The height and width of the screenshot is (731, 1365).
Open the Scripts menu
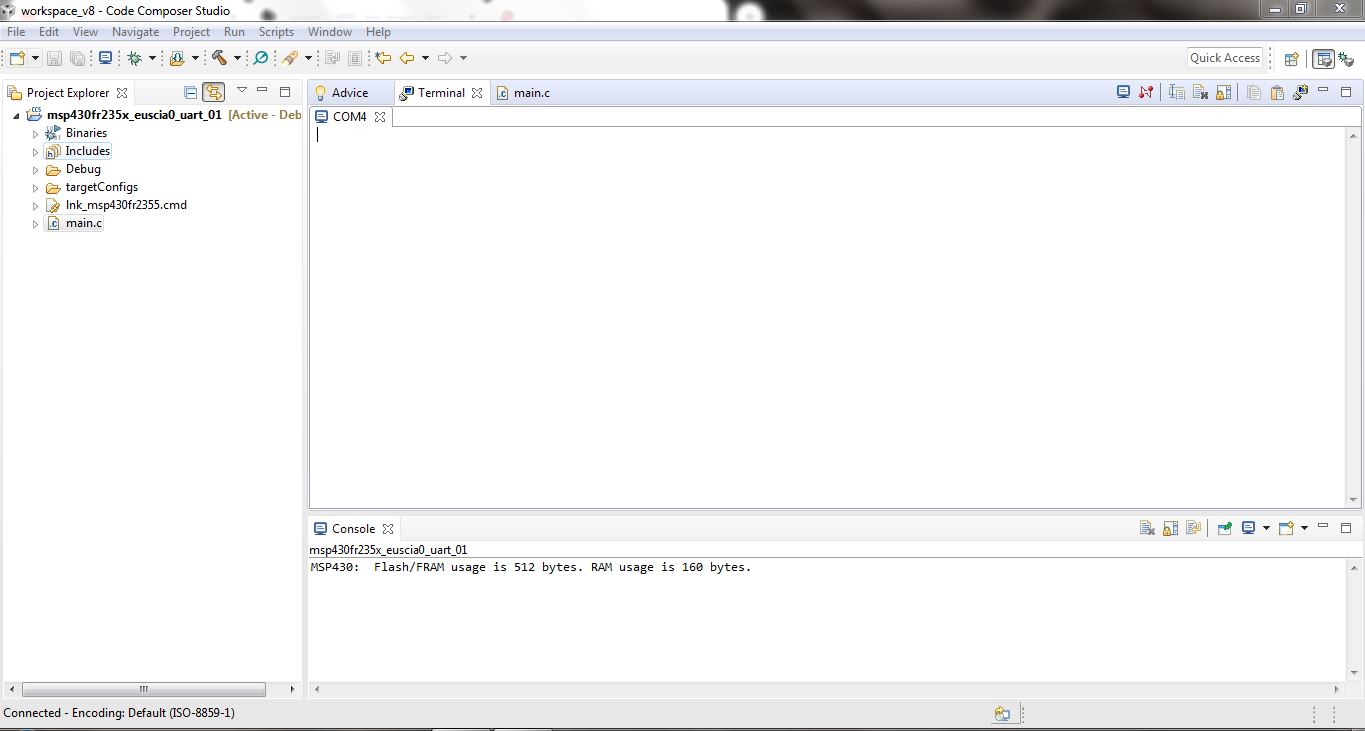[276, 32]
